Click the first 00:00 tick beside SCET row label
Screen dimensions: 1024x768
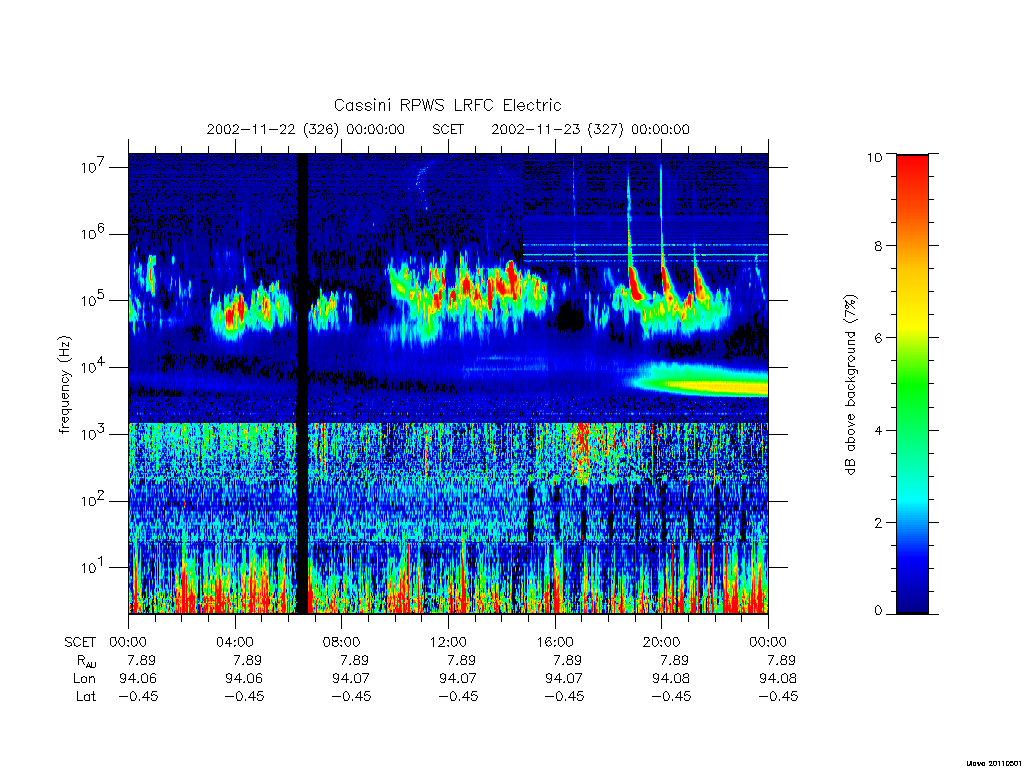[x=128, y=642]
